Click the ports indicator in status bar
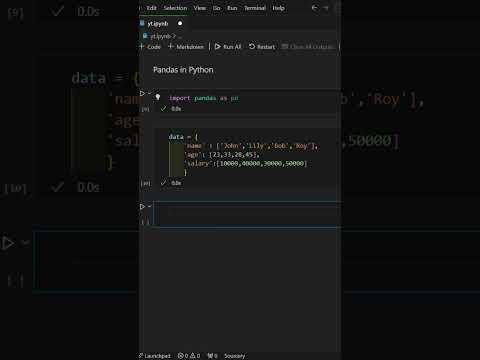 (212, 356)
